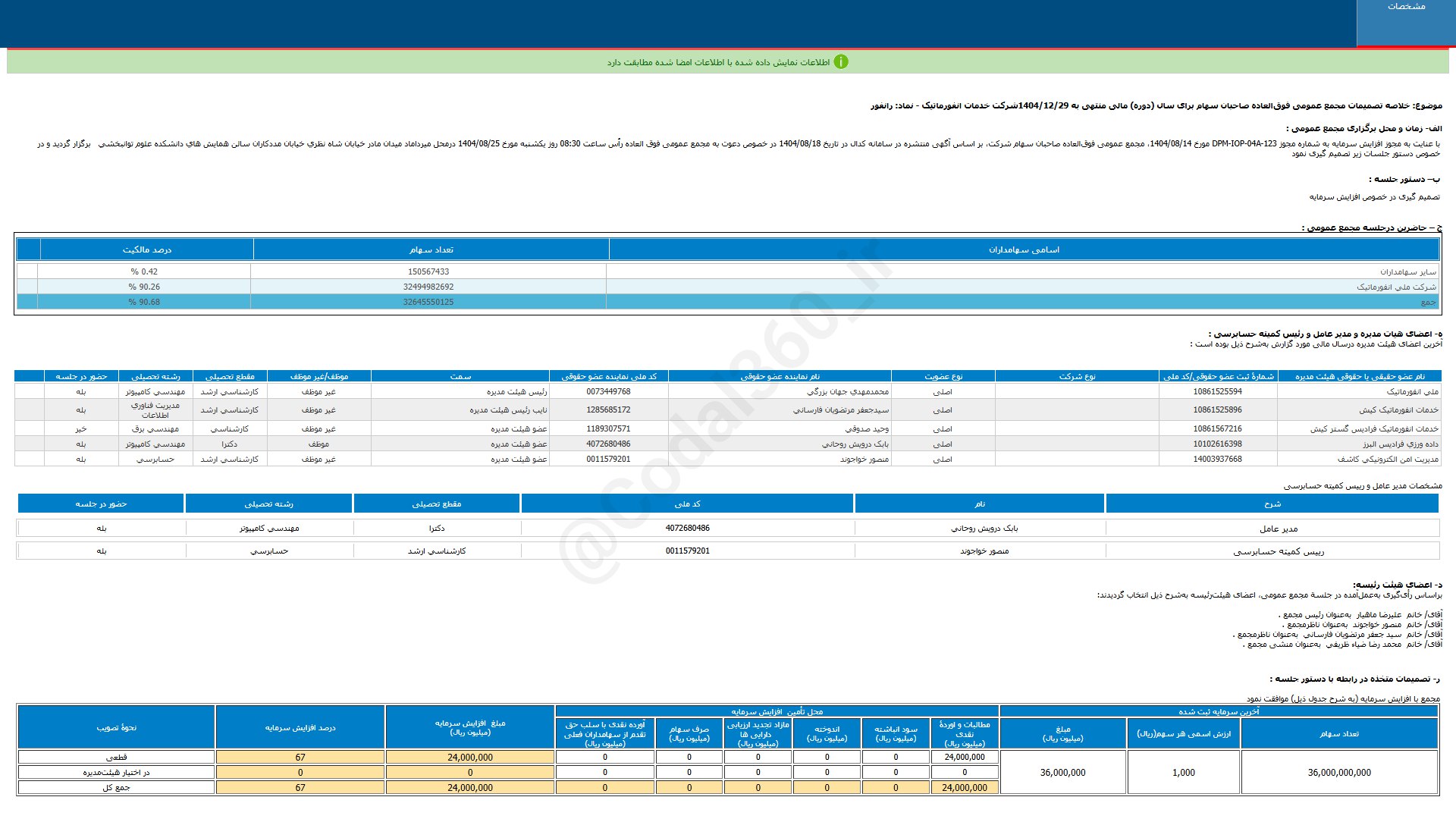
Task: Click the total shares value 32645550125
Action: [x=428, y=302]
